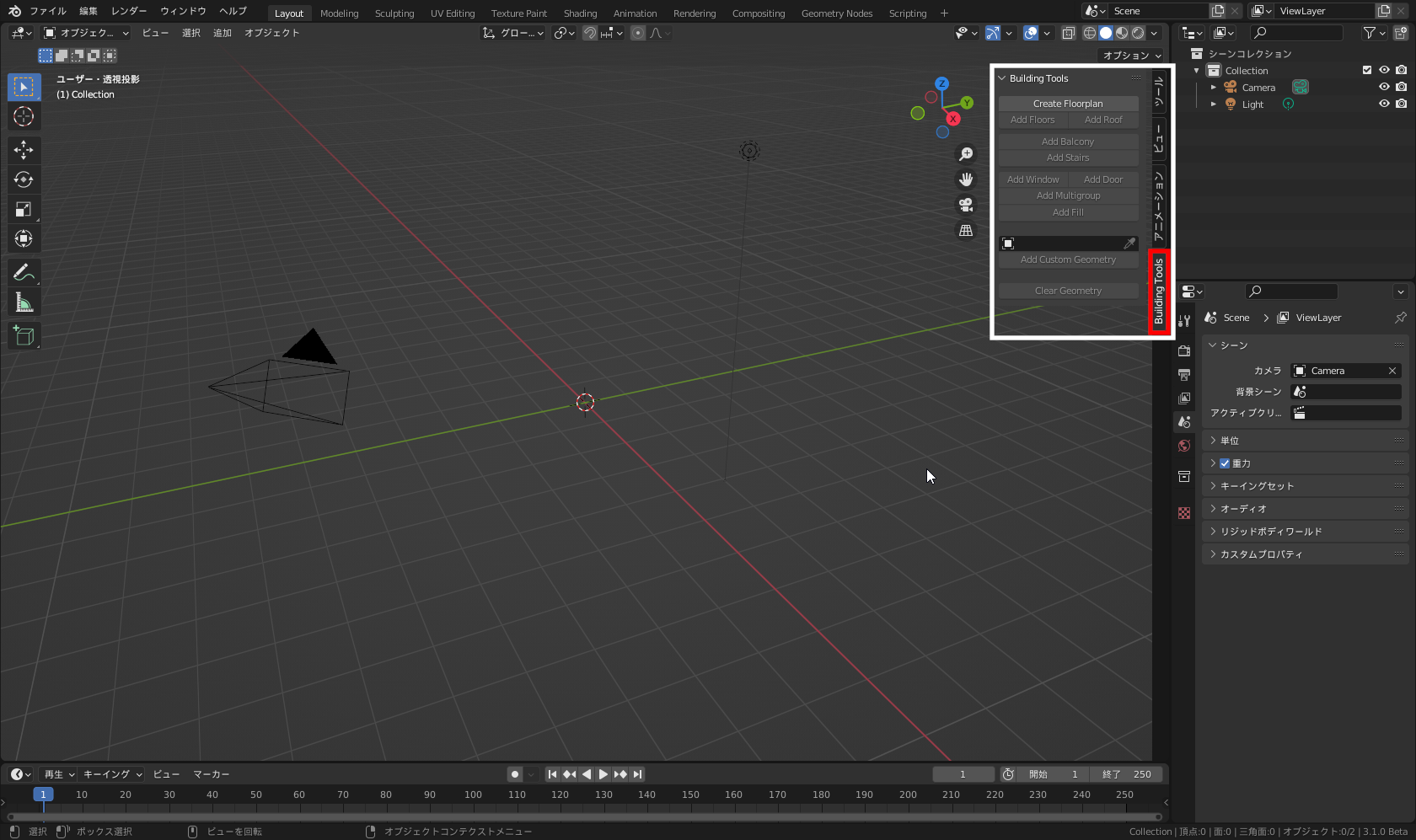Click the Create Floorplan button
The width and height of the screenshot is (1416, 840).
point(1068,103)
